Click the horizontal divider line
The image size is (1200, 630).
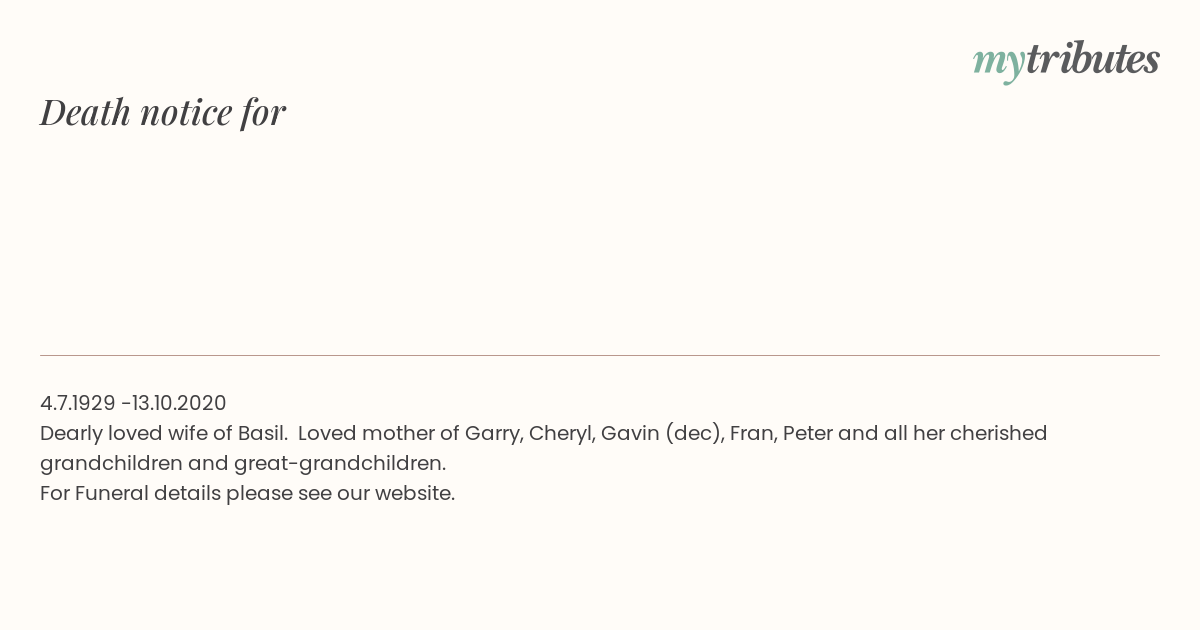click(x=600, y=355)
